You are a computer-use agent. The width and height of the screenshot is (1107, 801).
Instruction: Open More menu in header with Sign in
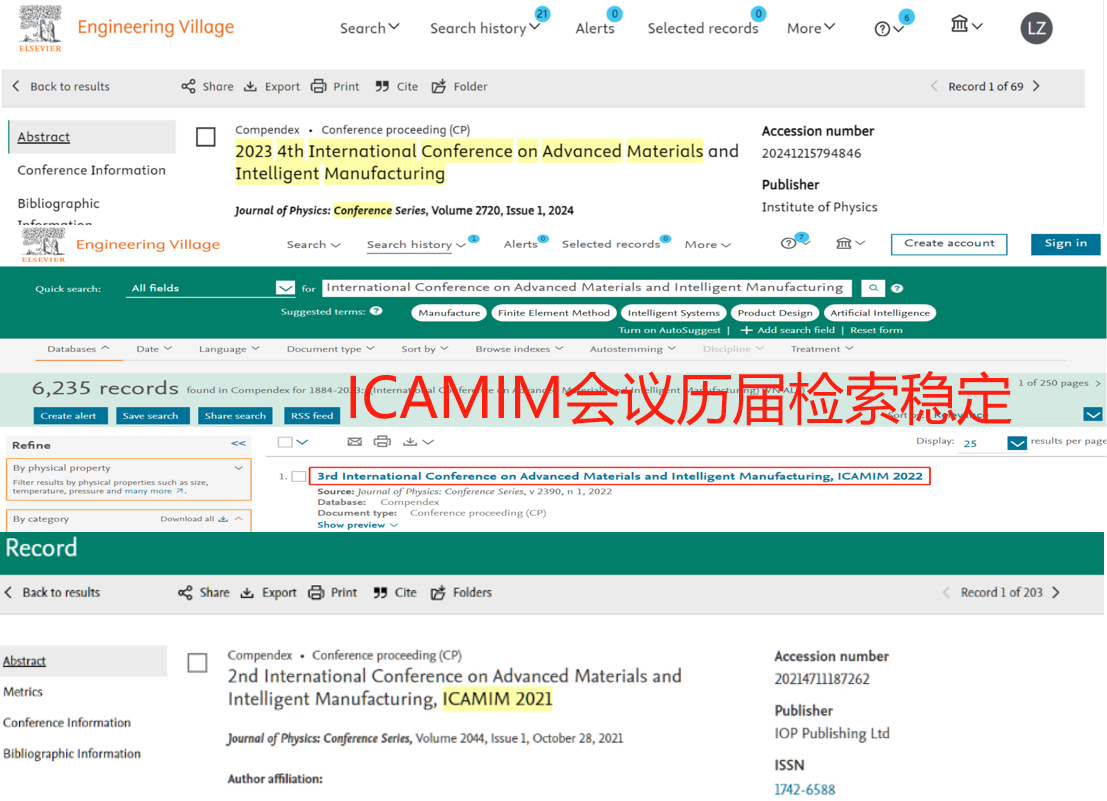707,244
